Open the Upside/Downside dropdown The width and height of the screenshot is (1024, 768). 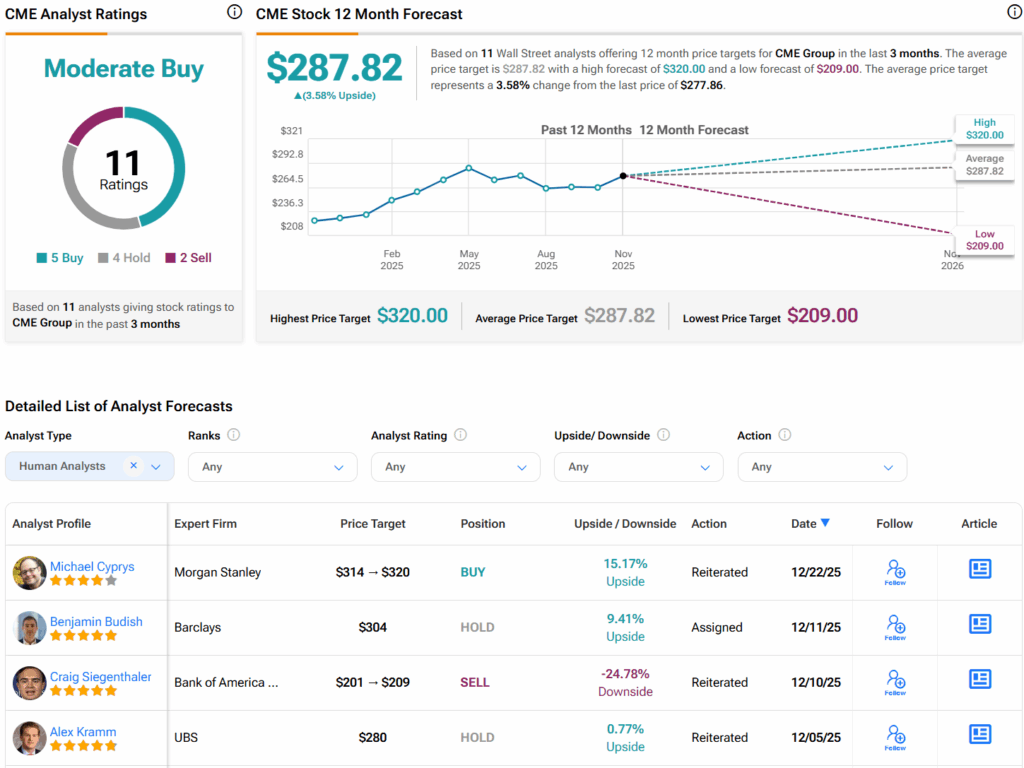(x=638, y=467)
